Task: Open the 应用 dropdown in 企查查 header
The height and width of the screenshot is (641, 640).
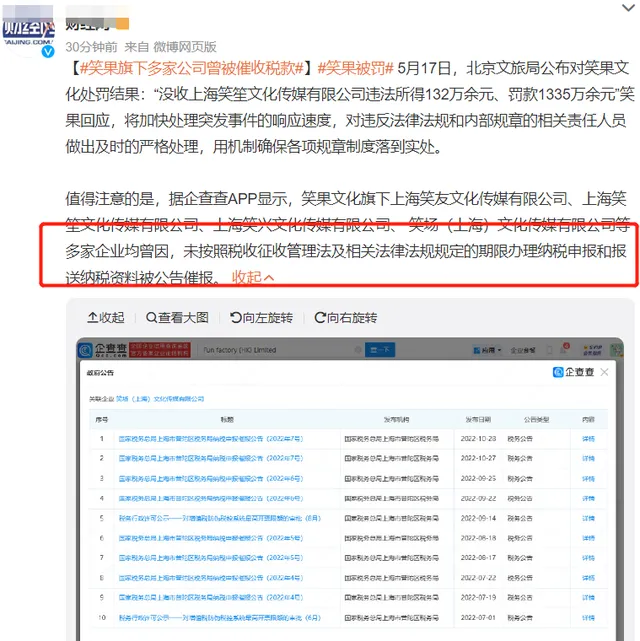Action: tap(487, 350)
